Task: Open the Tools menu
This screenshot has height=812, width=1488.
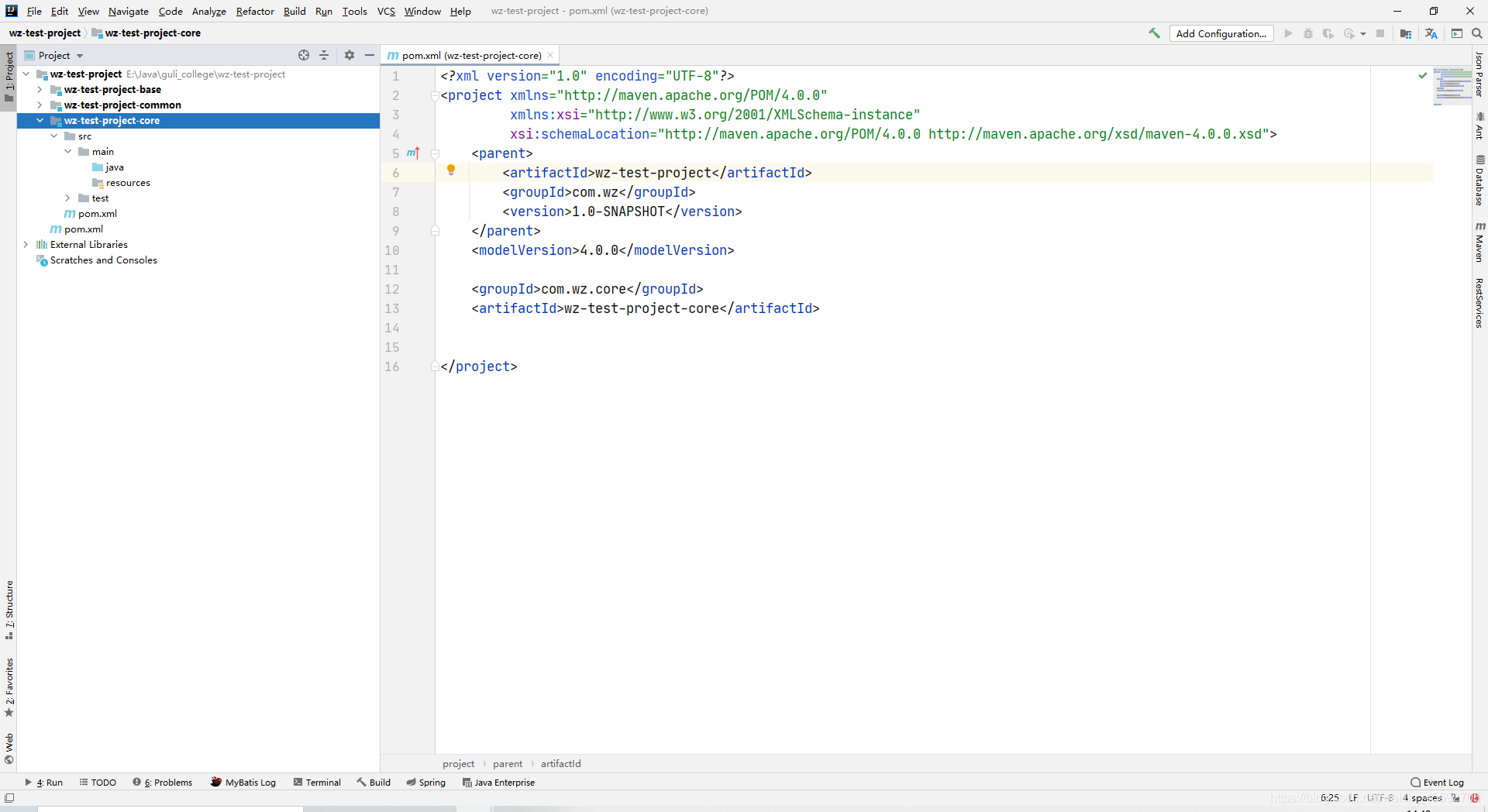Action: coord(355,11)
